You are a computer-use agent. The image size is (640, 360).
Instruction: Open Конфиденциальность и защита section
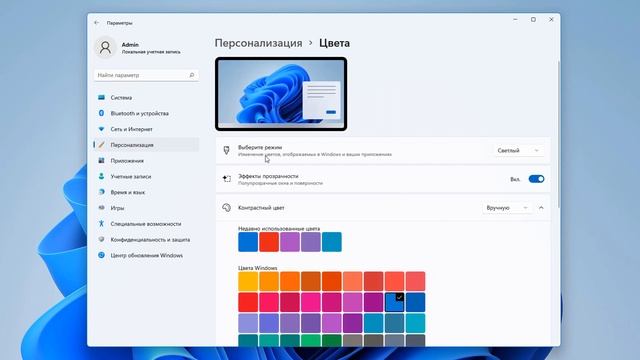(x=147, y=239)
